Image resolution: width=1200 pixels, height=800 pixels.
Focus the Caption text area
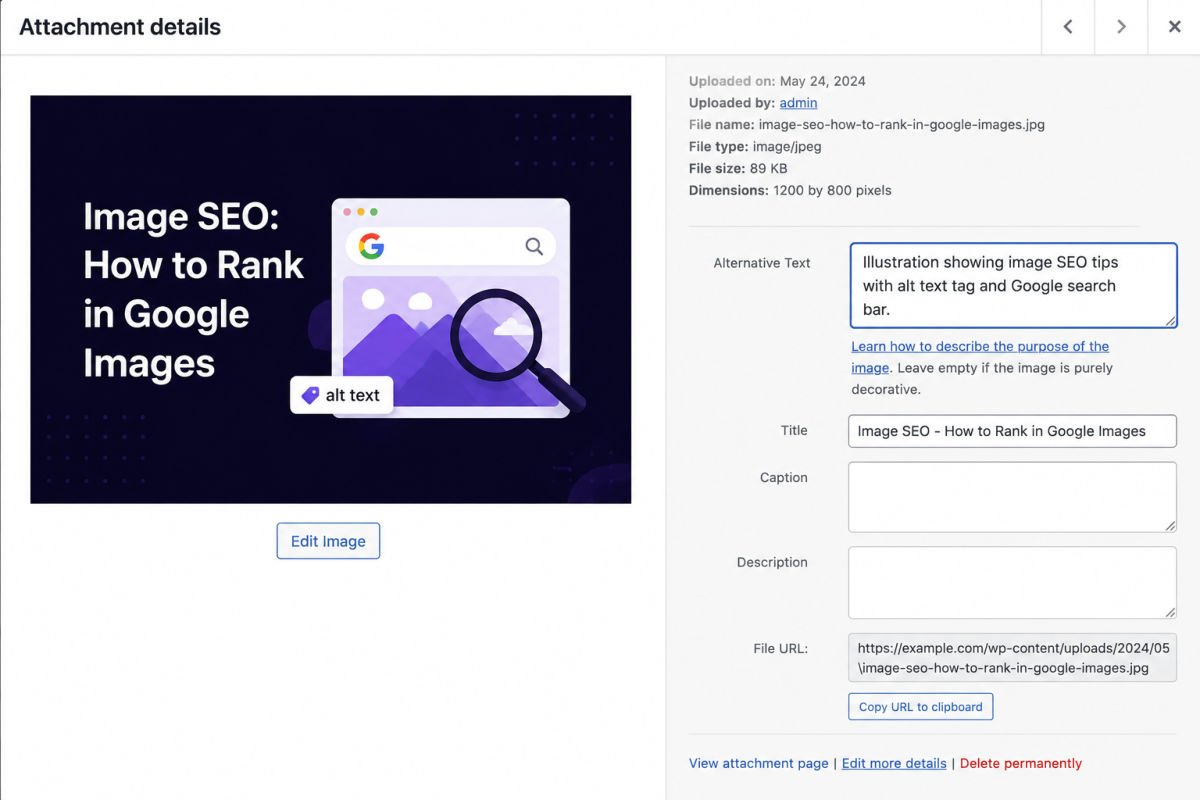point(1012,497)
